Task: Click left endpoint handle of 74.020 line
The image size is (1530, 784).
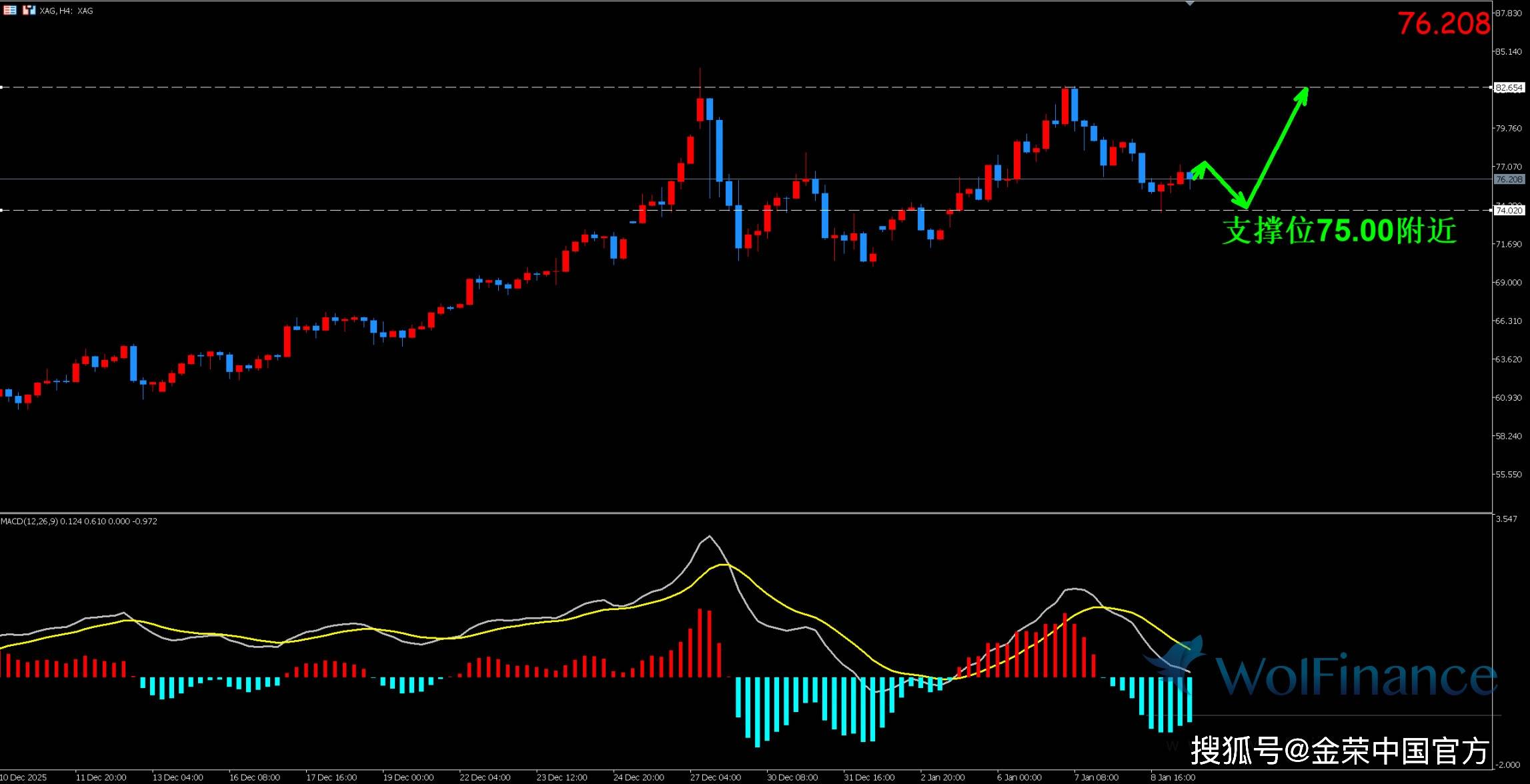Action: (x=2, y=210)
